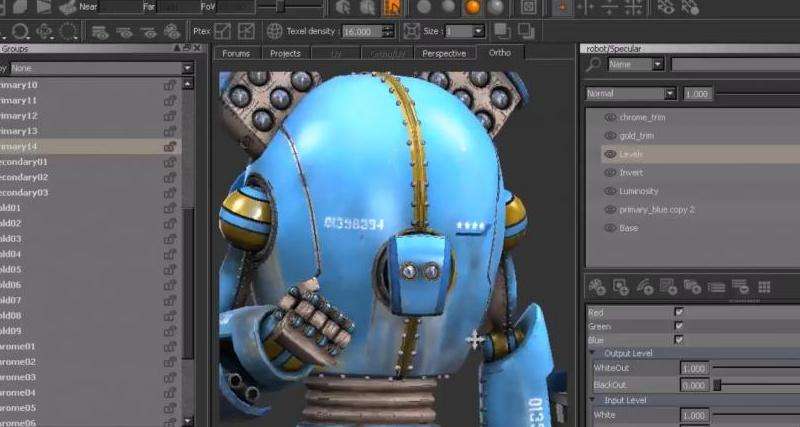Screen dimensions: 800x427
Task: Click the BlackOut slider handle
Action: click(x=715, y=385)
